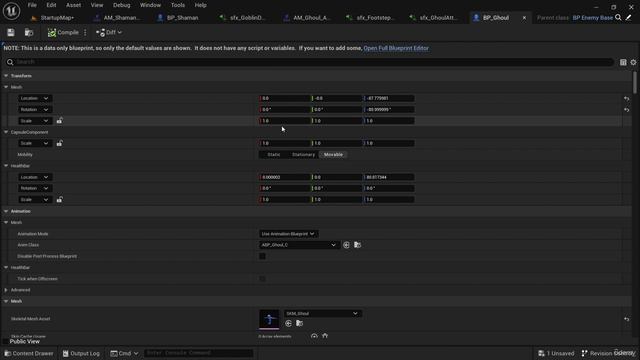Image resolution: width=640 pixels, height=360 pixels.
Task: Focus the console command input
Action: 198,353
